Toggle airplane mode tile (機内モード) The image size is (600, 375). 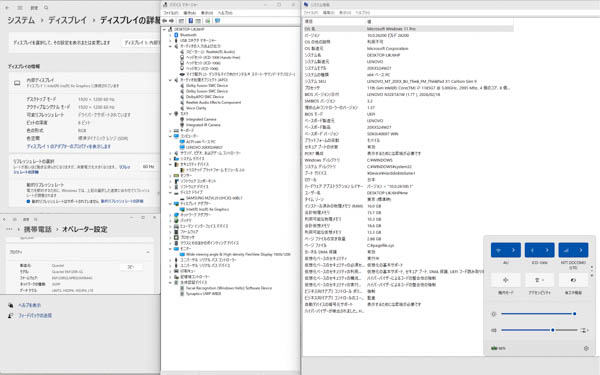coord(505,280)
